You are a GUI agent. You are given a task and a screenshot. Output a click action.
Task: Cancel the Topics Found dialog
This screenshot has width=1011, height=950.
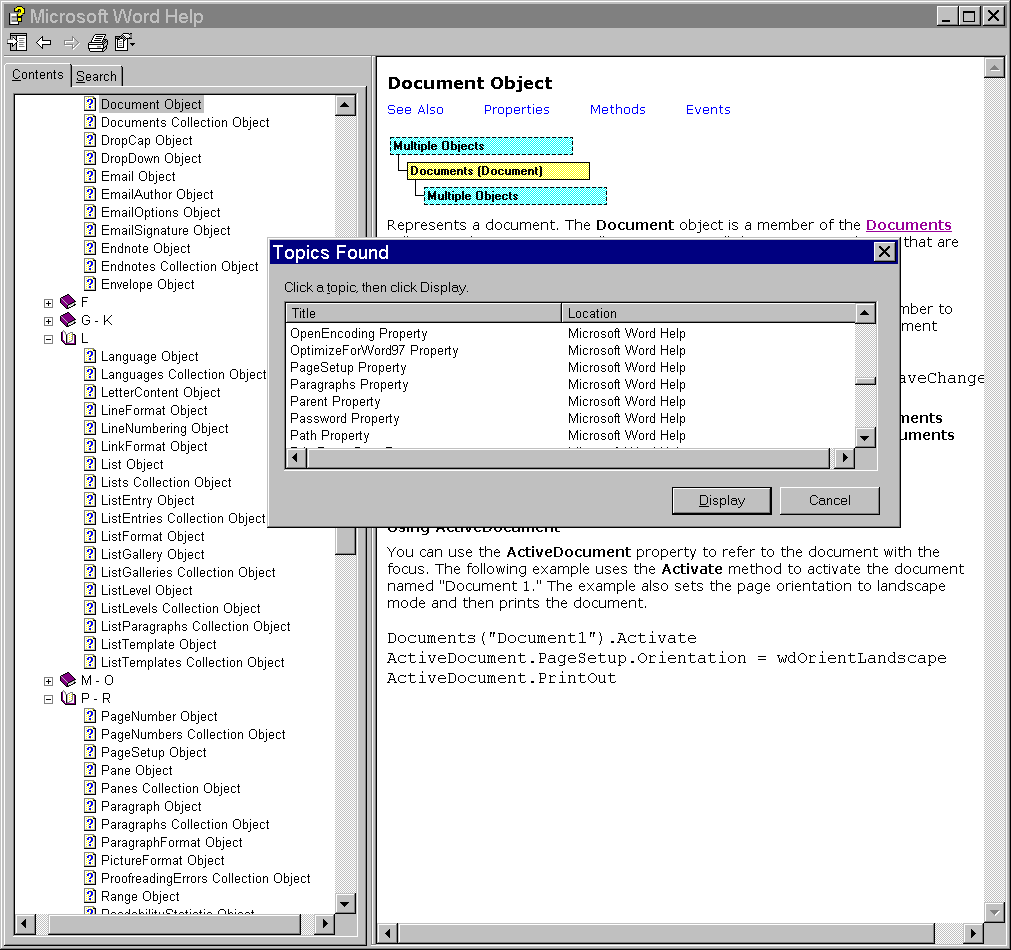pos(829,500)
